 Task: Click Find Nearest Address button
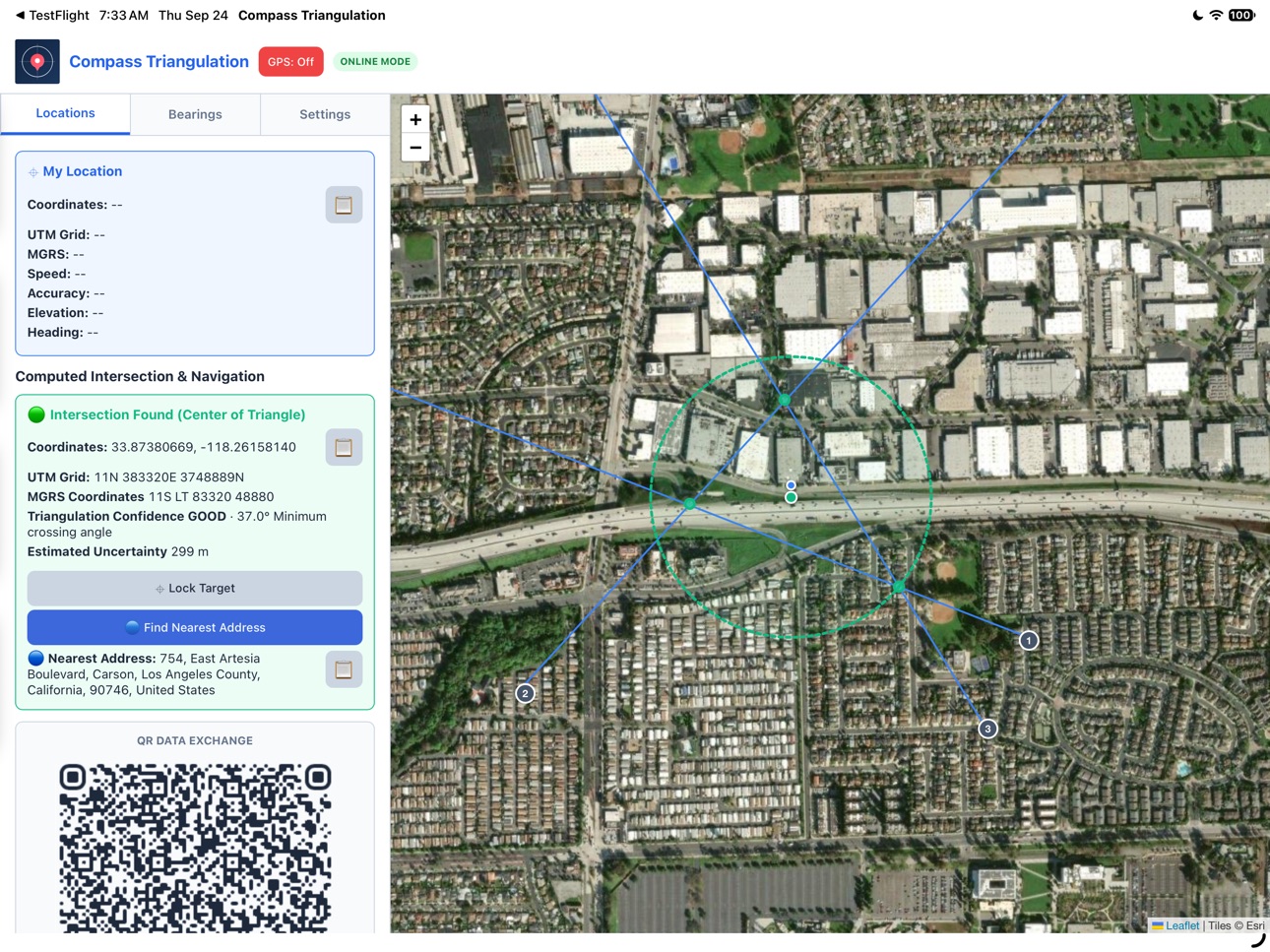(x=195, y=628)
